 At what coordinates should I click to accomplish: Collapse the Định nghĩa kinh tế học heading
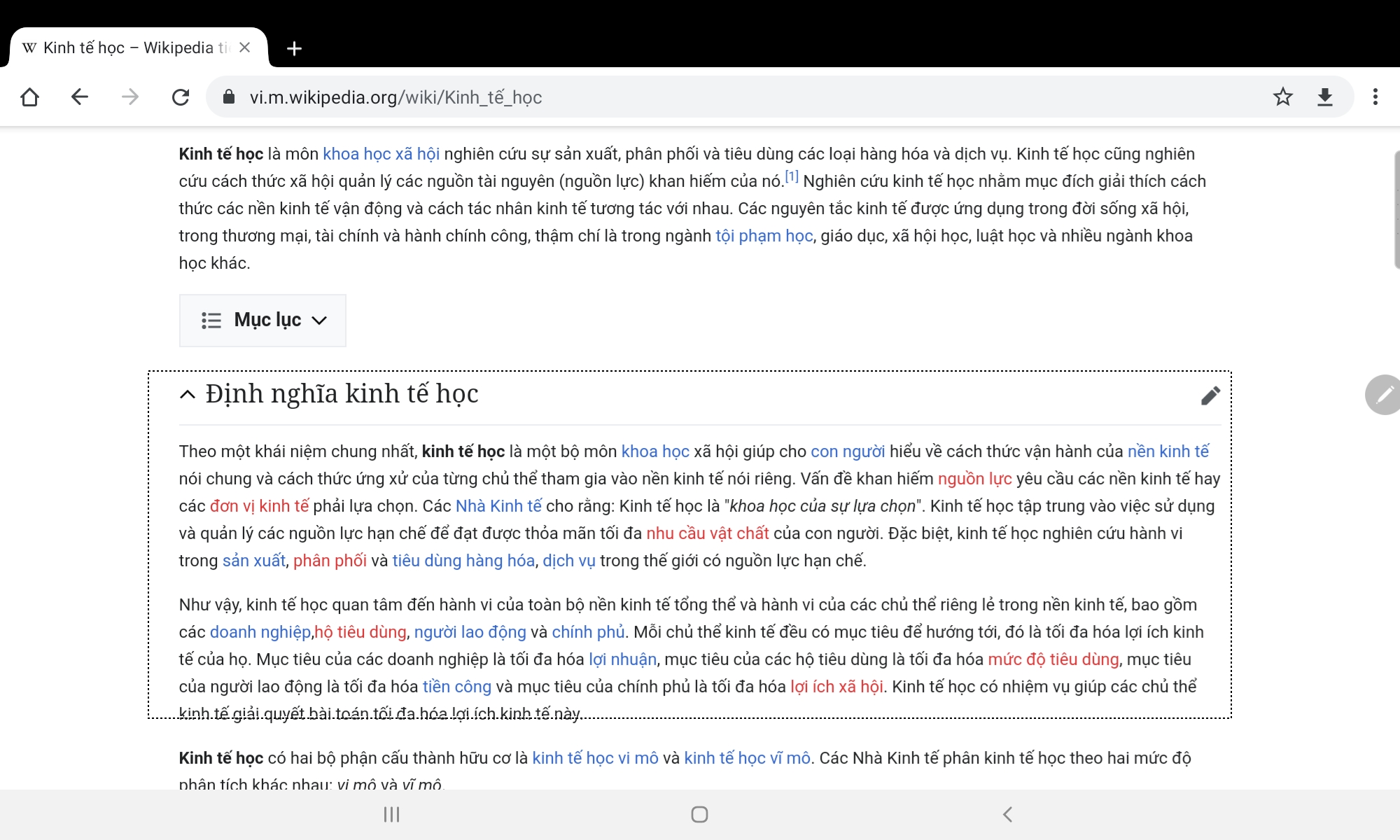pyautogui.click(x=188, y=394)
